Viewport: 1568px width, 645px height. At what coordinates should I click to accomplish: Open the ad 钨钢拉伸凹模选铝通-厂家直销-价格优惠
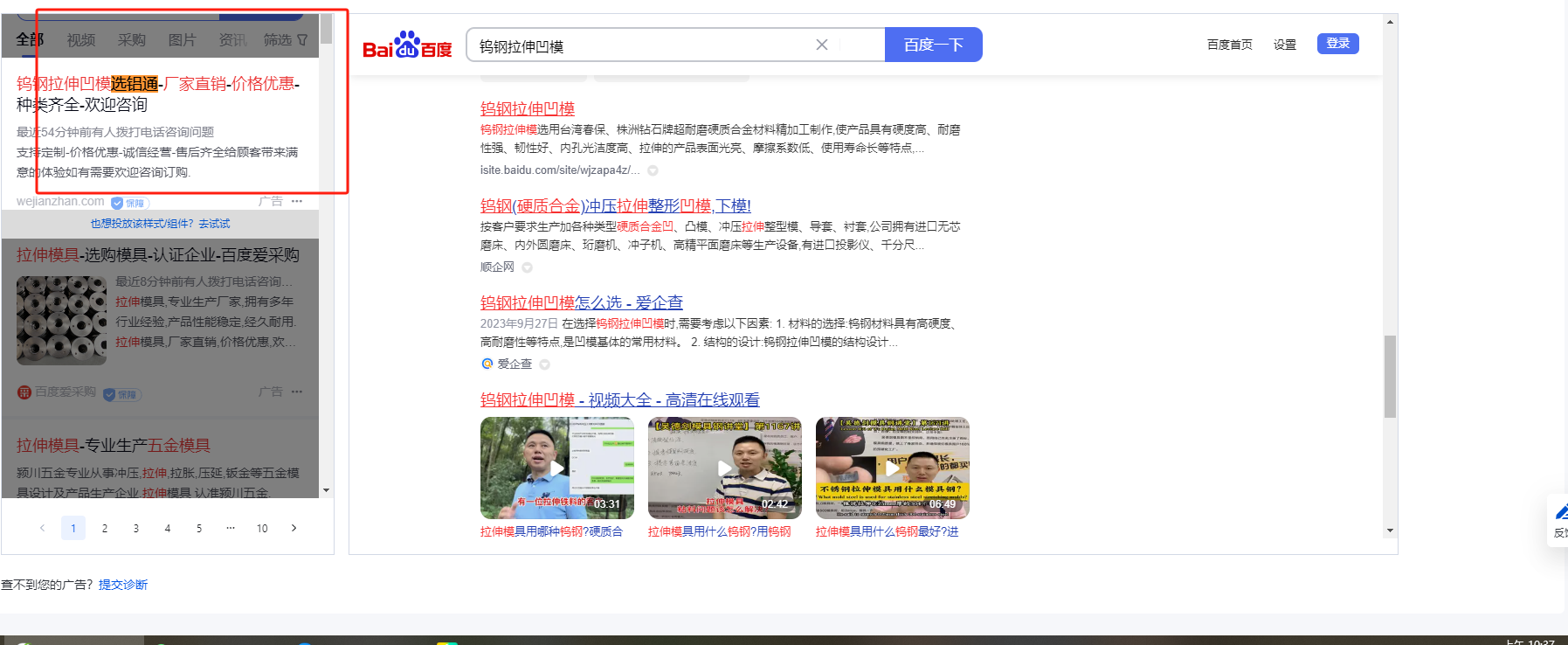158,94
